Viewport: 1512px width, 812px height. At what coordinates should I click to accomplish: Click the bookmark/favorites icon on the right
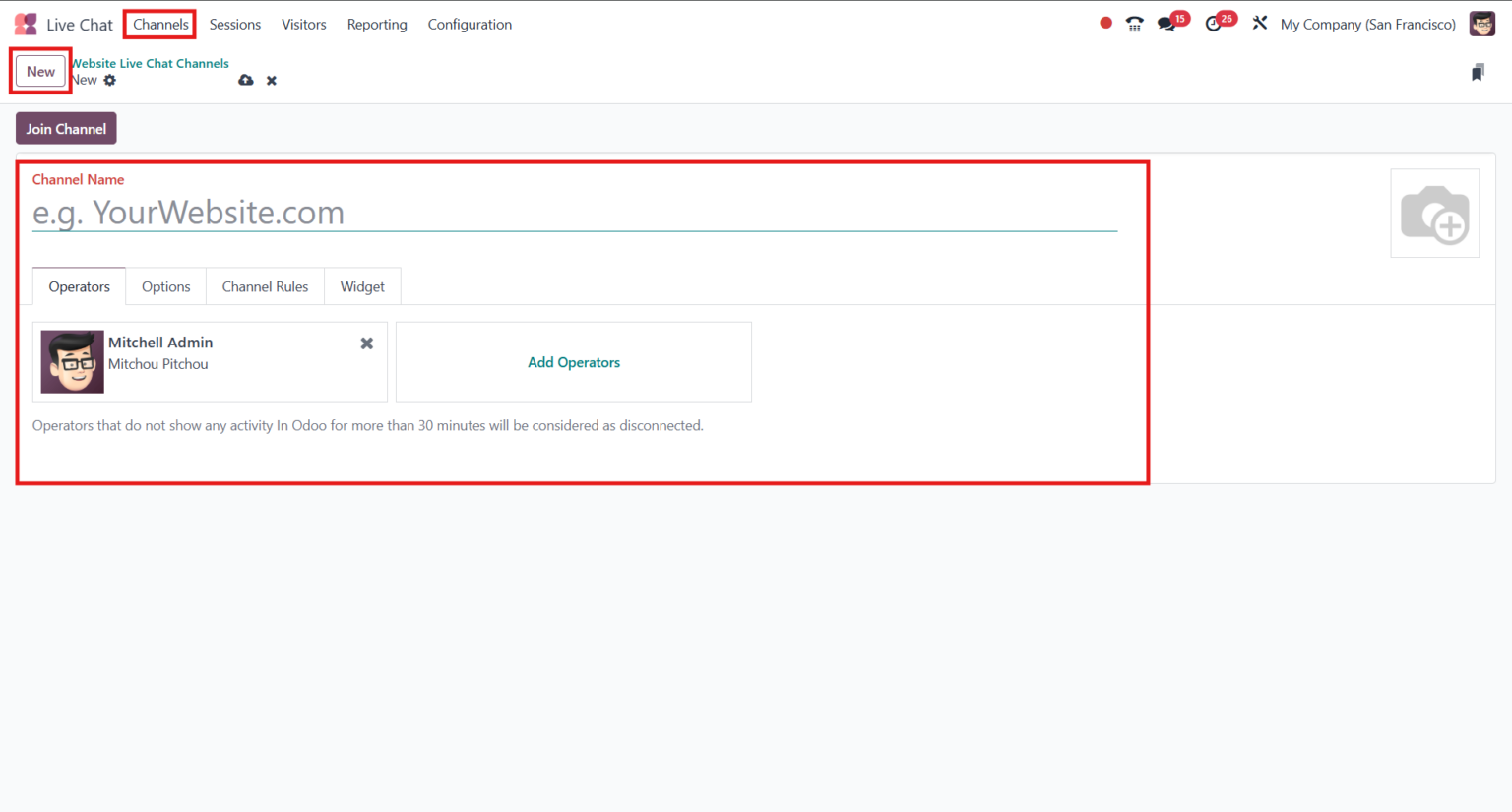[x=1478, y=72]
